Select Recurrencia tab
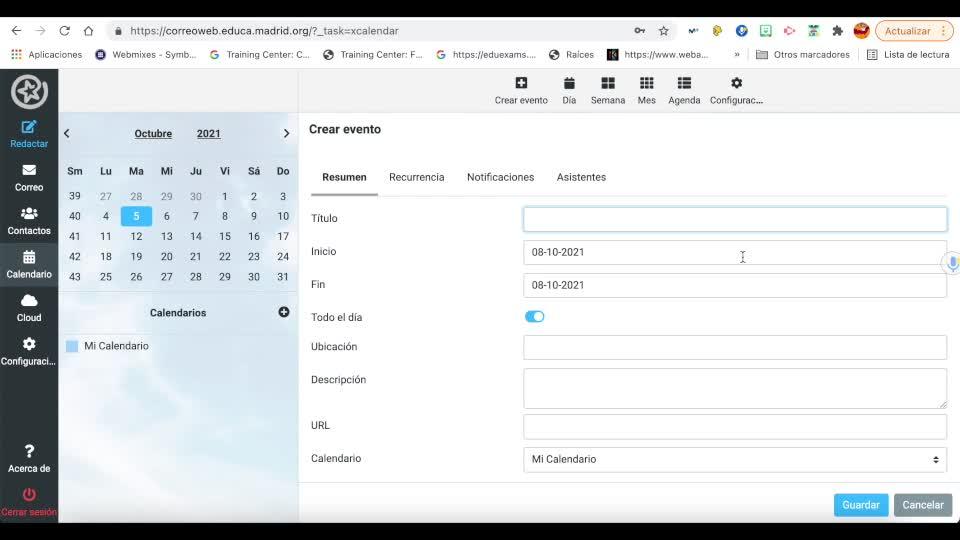This screenshot has width=960, height=540. (x=416, y=177)
